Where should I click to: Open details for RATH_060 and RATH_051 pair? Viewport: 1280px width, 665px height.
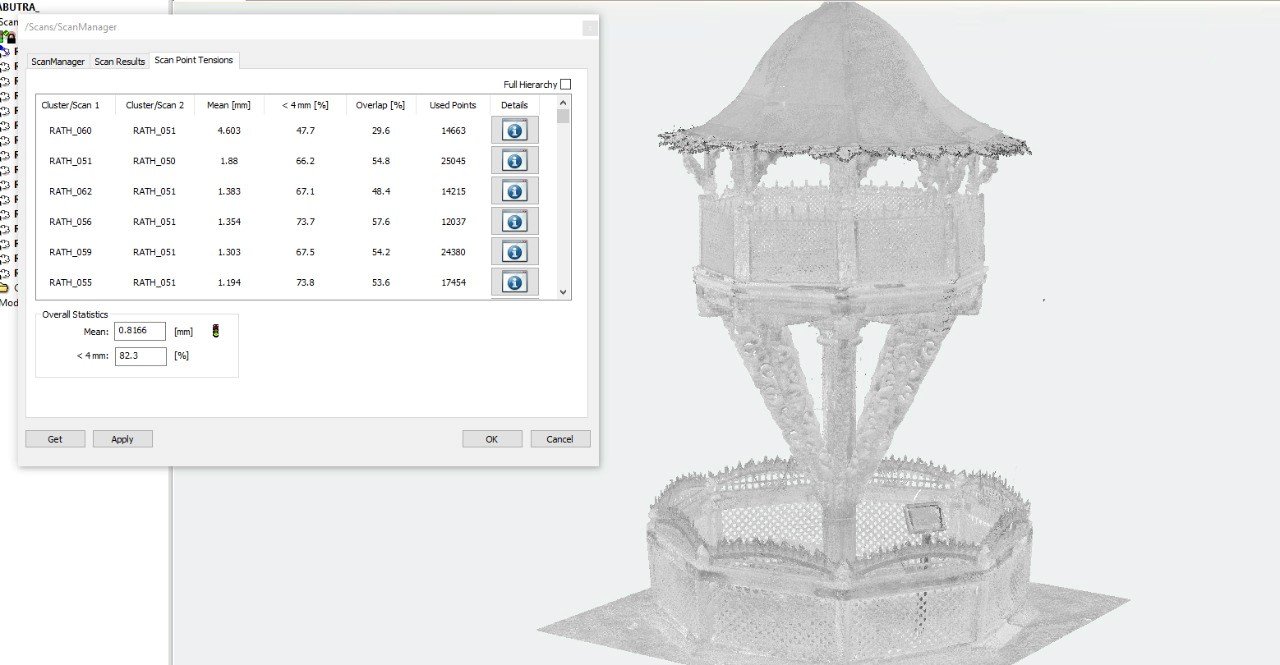[514, 130]
